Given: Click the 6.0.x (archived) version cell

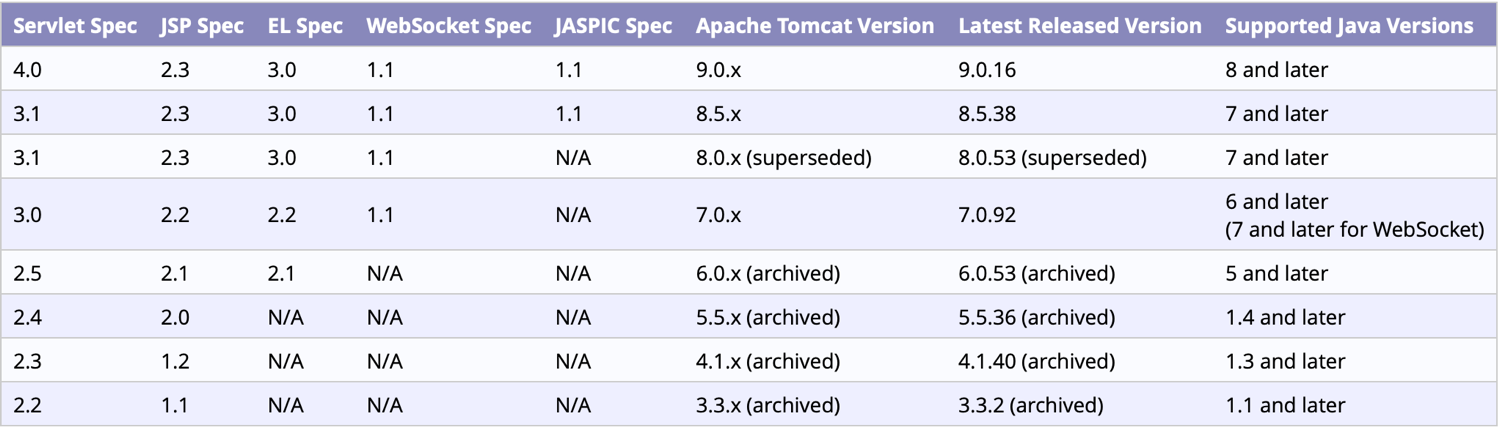Looking at the screenshot, I should point(768,274).
